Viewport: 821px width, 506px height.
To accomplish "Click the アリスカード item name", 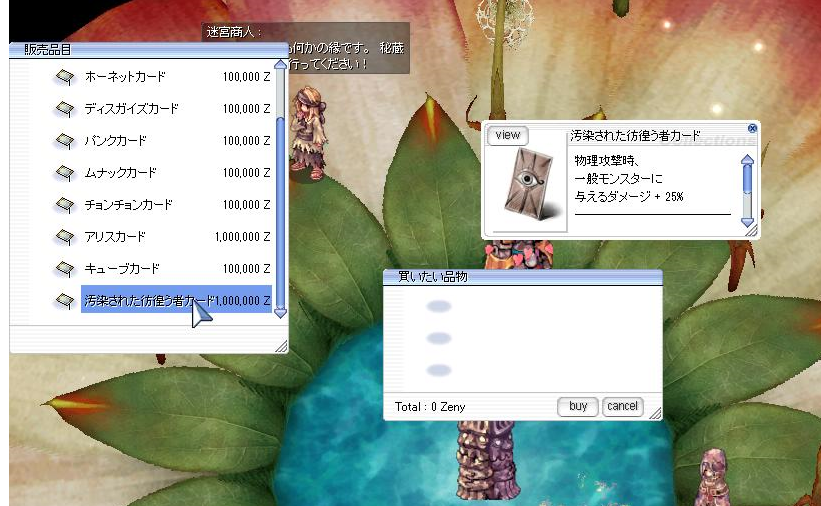I will point(115,237).
